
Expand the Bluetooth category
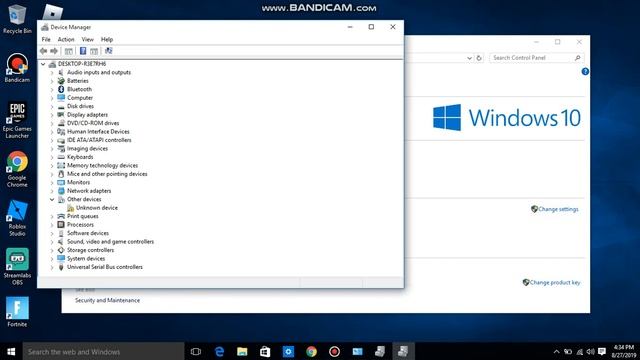(x=52, y=89)
